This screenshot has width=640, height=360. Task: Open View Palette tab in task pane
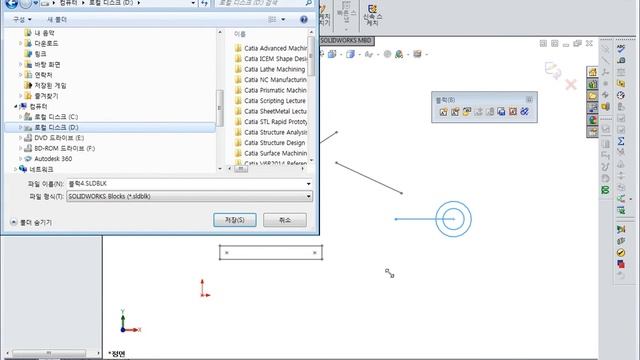(592, 108)
